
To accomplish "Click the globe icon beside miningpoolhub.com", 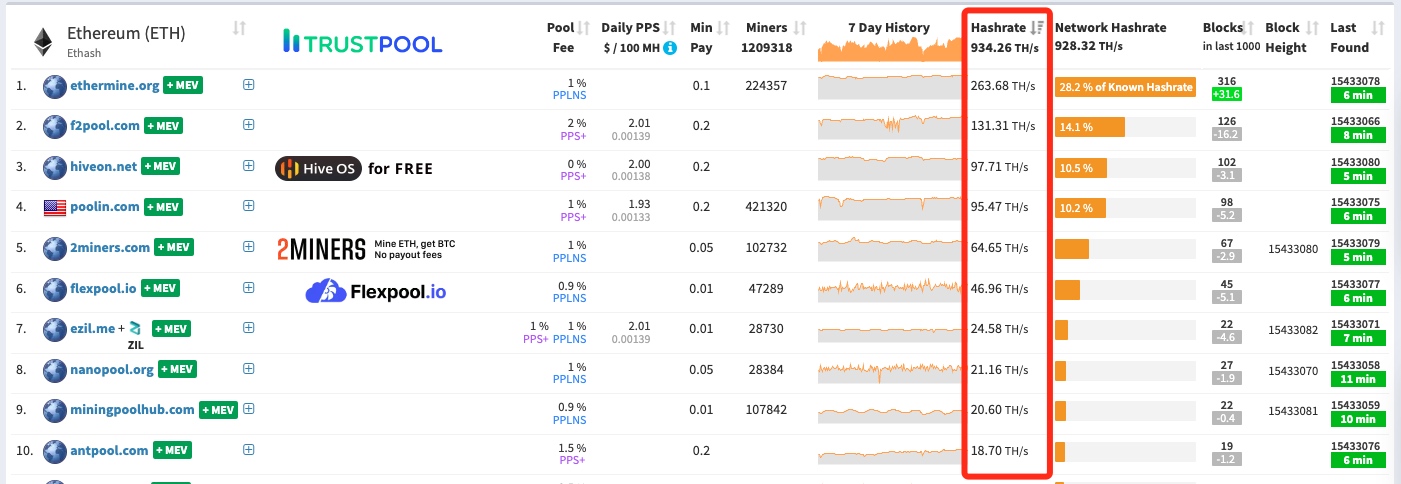I will click(x=54, y=410).
